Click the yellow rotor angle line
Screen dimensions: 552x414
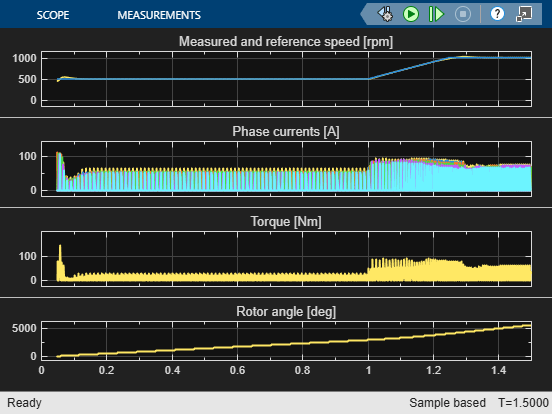pos(282,344)
